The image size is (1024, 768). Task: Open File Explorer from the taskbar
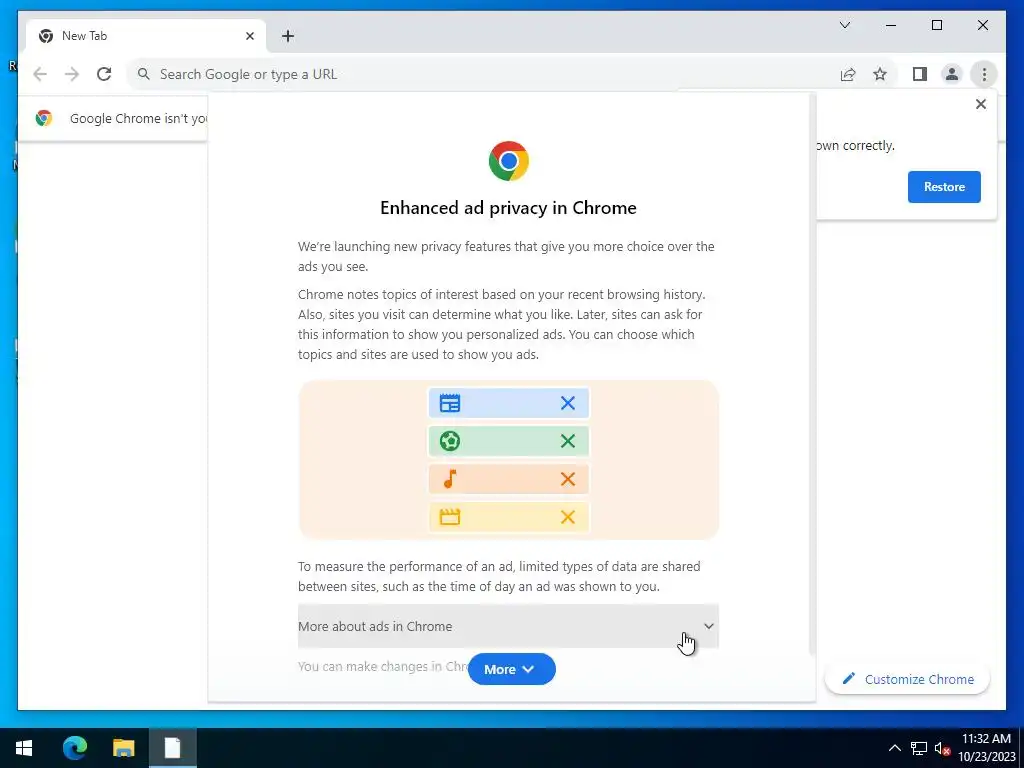pyautogui.click(x=123, y=748)
